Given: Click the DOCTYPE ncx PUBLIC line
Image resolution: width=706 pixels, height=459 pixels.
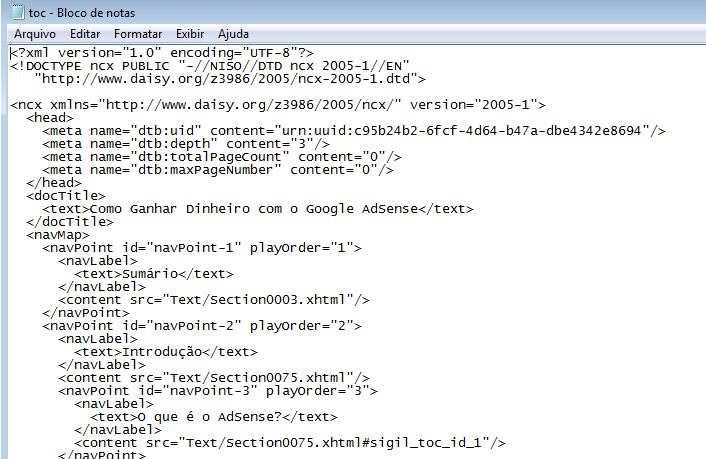Looking at the screenshot, I should [x=210, y=66].
